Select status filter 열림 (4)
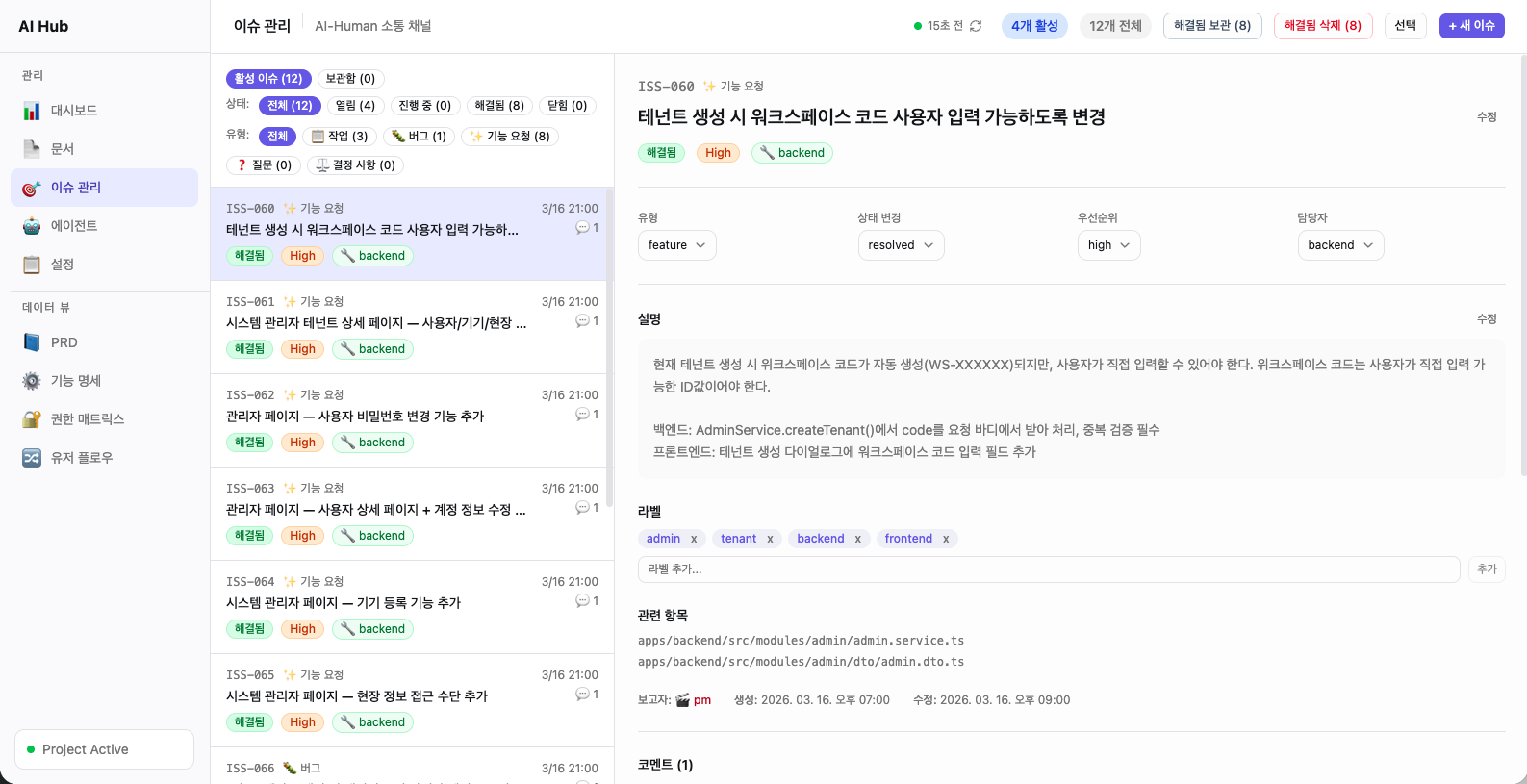The image size is (1527, 784). coord(355,106)
